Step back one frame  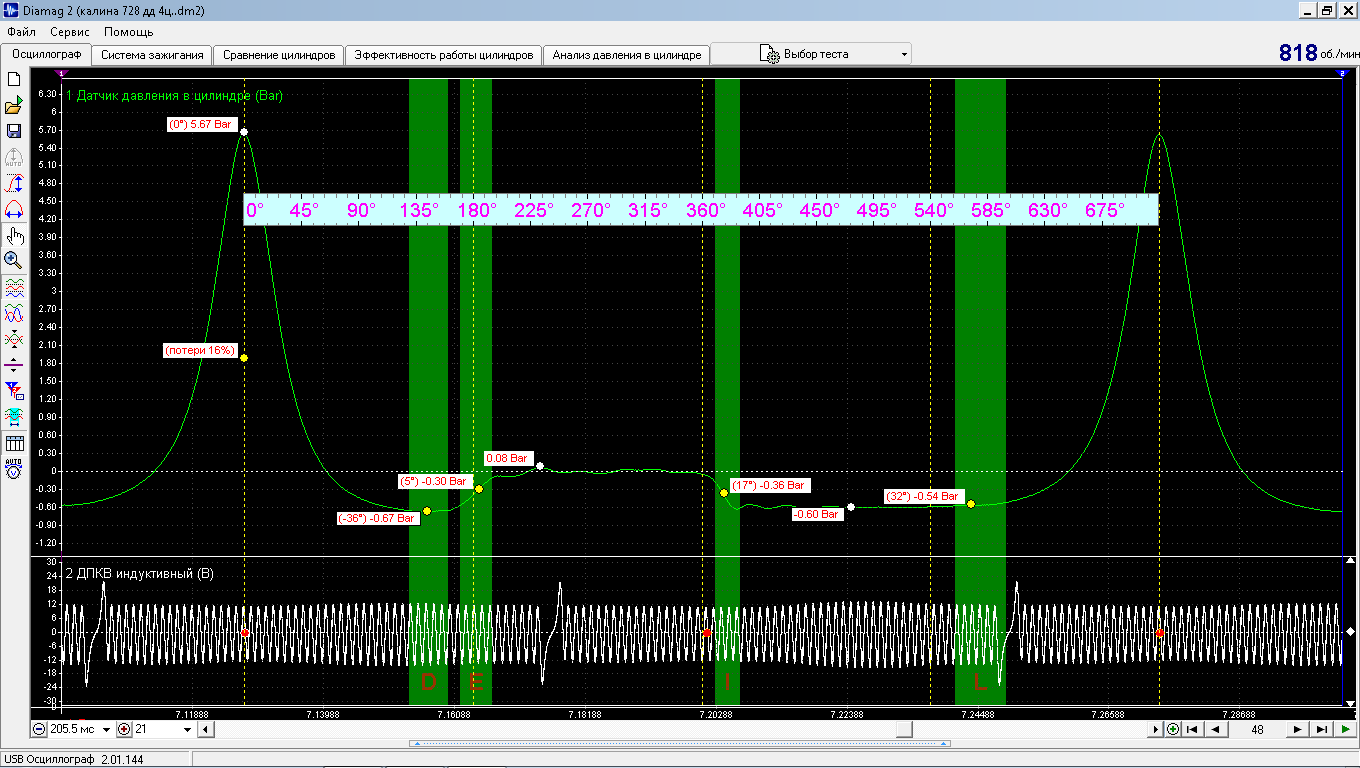pyautogui.click(x=1216, y=729)
